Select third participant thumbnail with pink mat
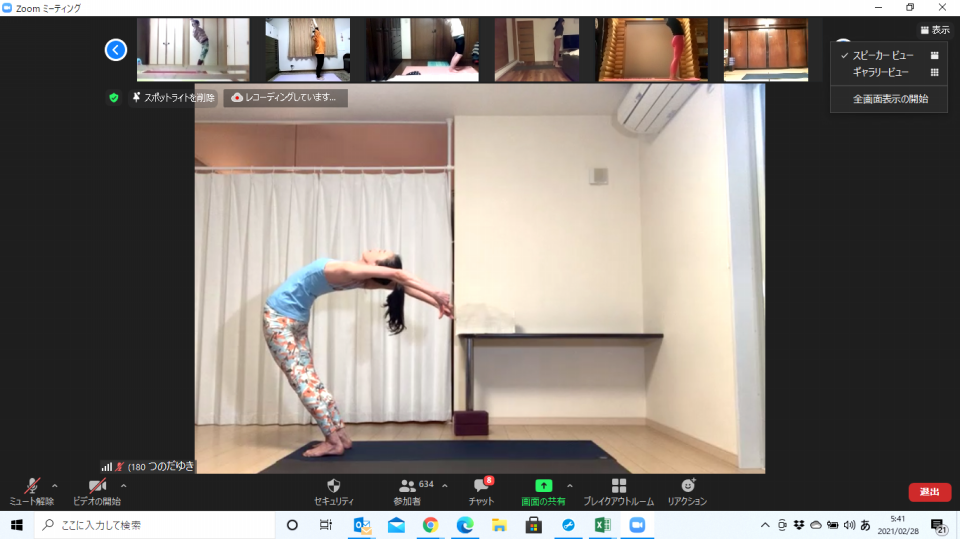Viewport: 960px width, 539px height. pos(422,50)
